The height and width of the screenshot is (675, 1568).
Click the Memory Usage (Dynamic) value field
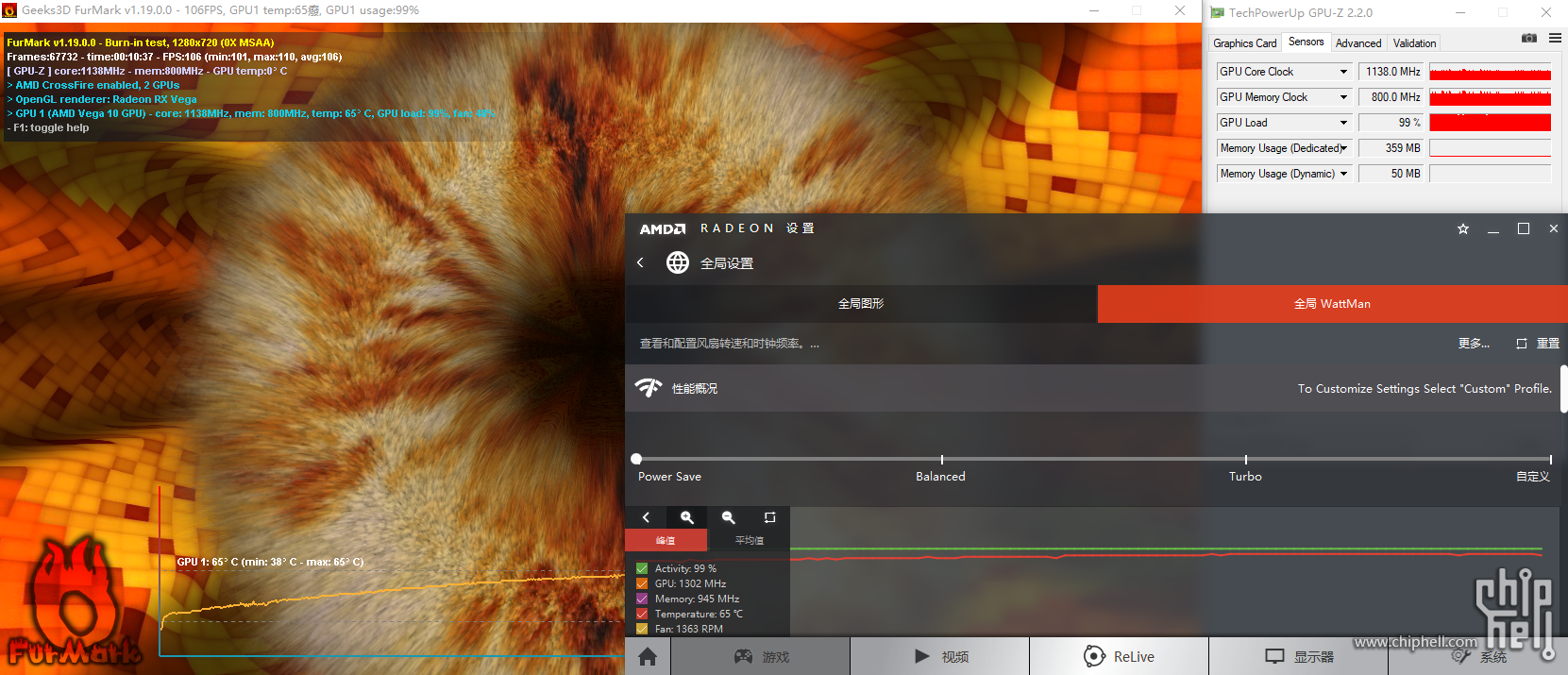click(1392, 174)
